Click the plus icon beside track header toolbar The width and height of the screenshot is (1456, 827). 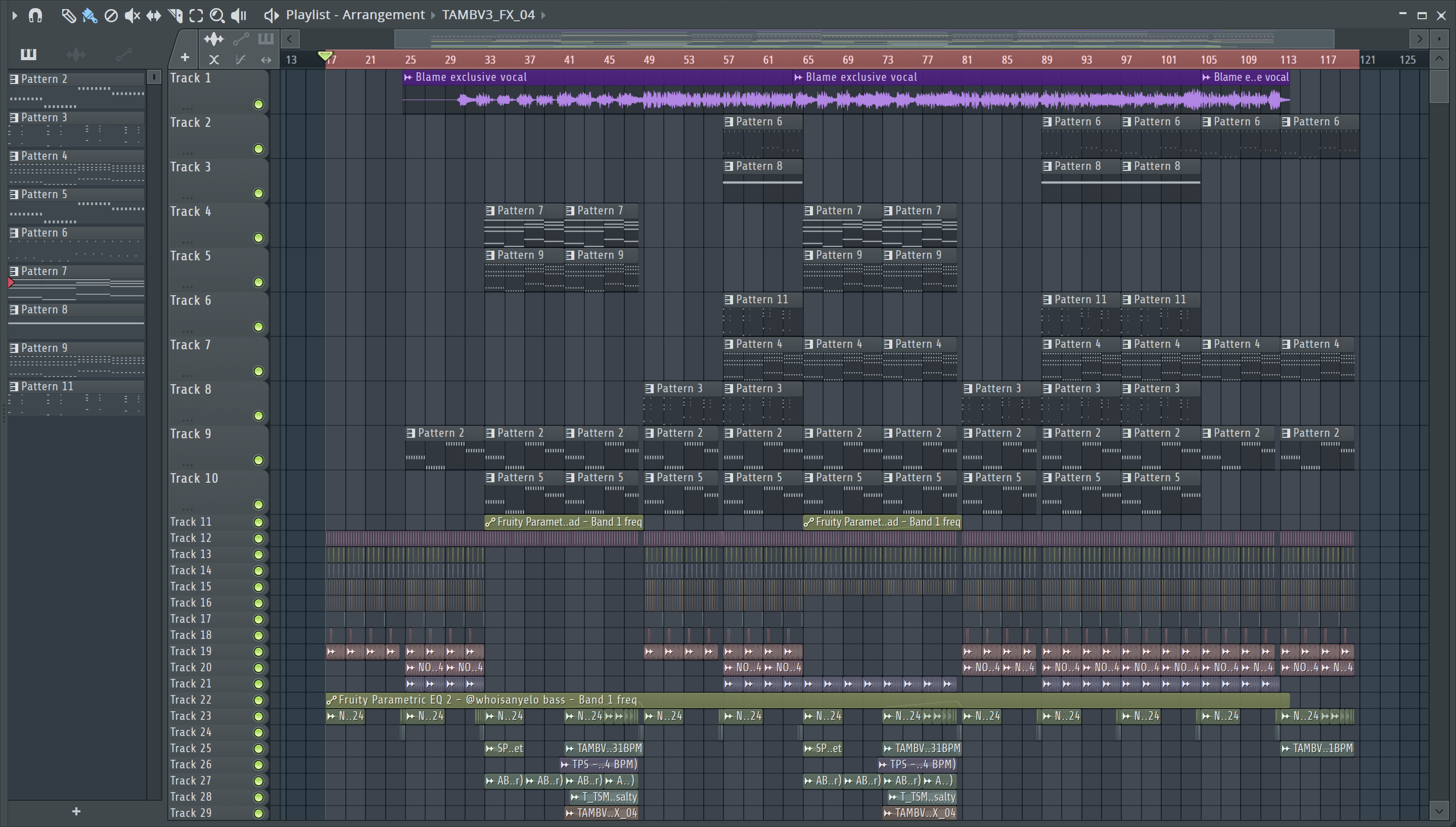coord(185,57)
